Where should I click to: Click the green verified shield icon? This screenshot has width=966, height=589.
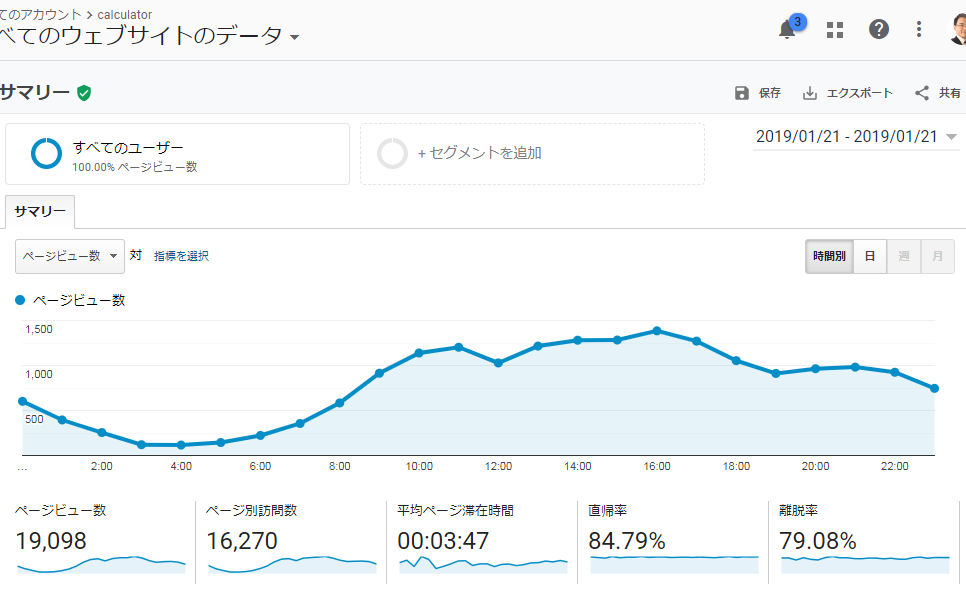coord(84,93)
